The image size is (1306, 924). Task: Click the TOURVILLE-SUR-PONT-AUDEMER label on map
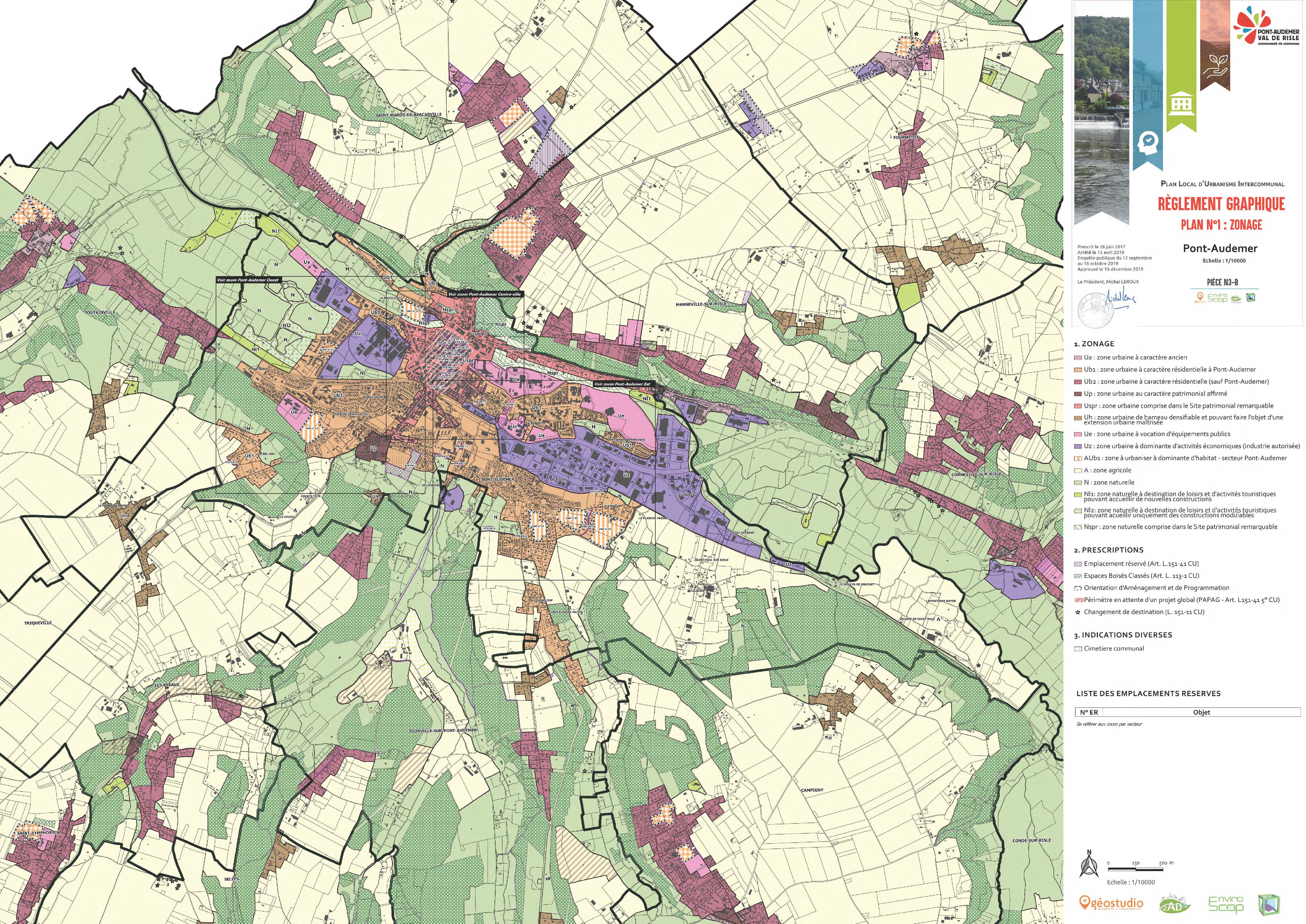(443, 730)
